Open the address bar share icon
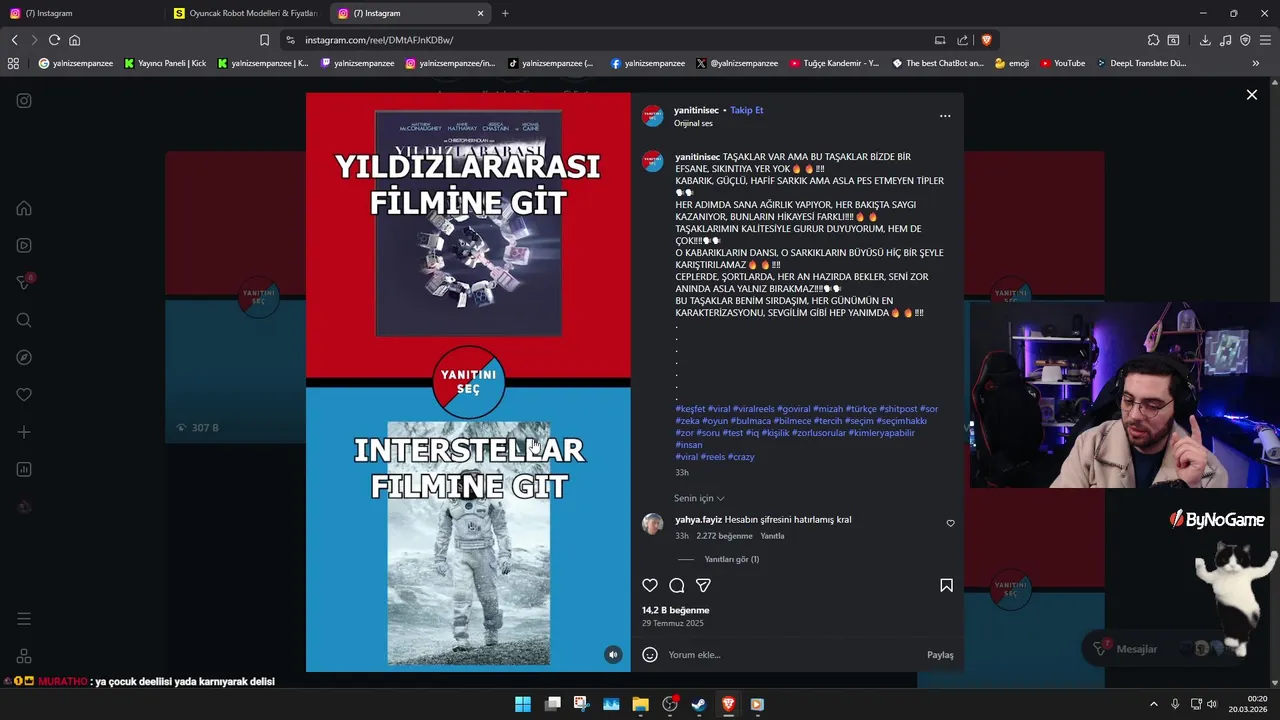The image size is (1280, 720). 962,40
